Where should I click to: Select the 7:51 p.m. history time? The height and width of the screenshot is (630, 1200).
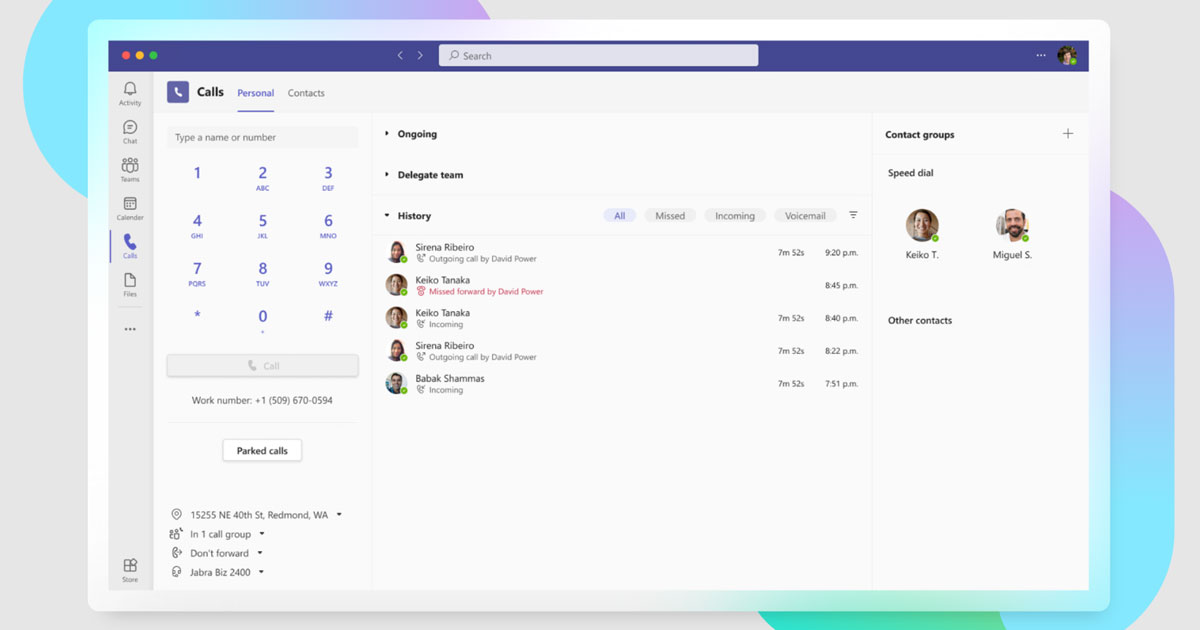841,384
